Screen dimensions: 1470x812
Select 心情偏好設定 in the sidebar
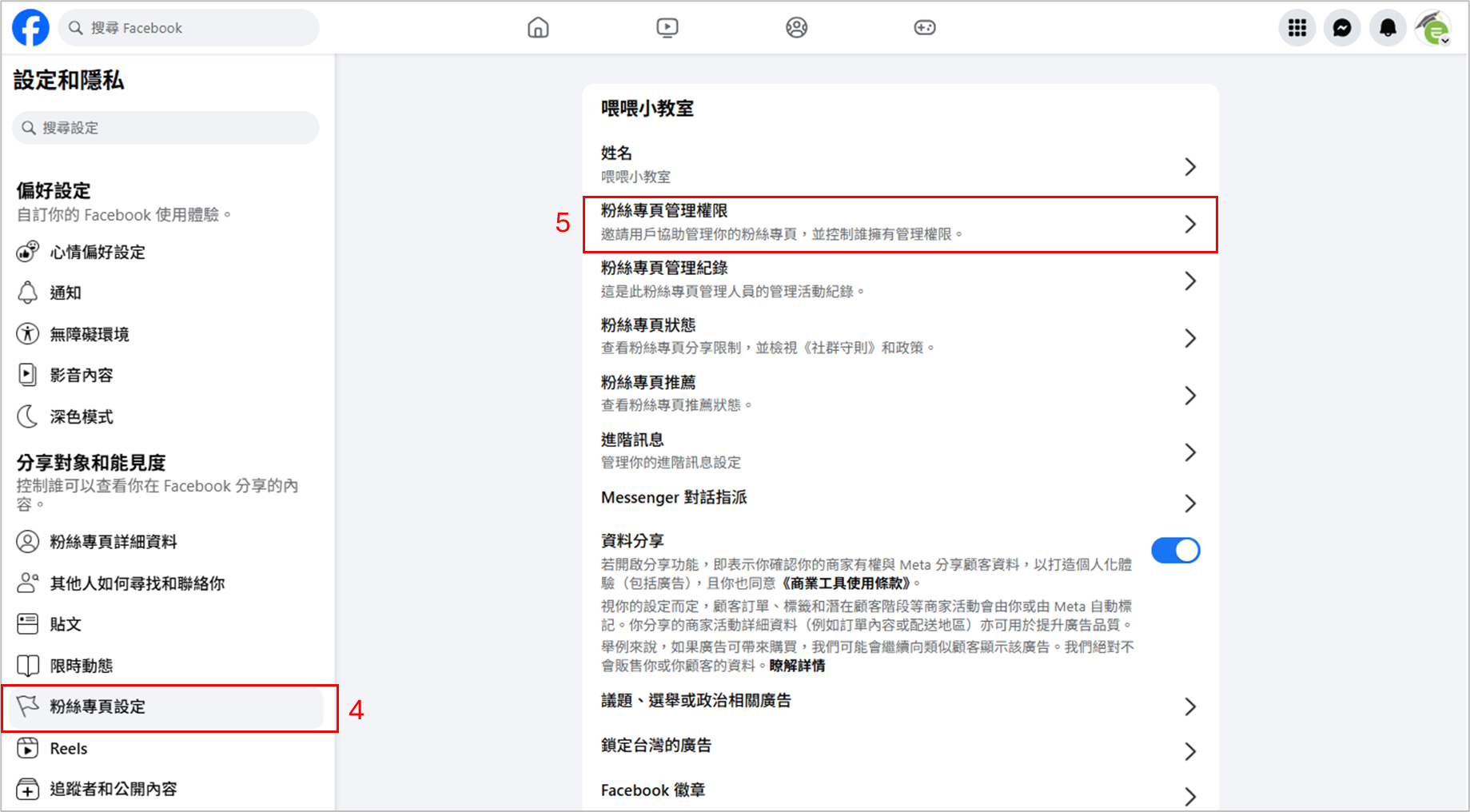pos(166,252)
